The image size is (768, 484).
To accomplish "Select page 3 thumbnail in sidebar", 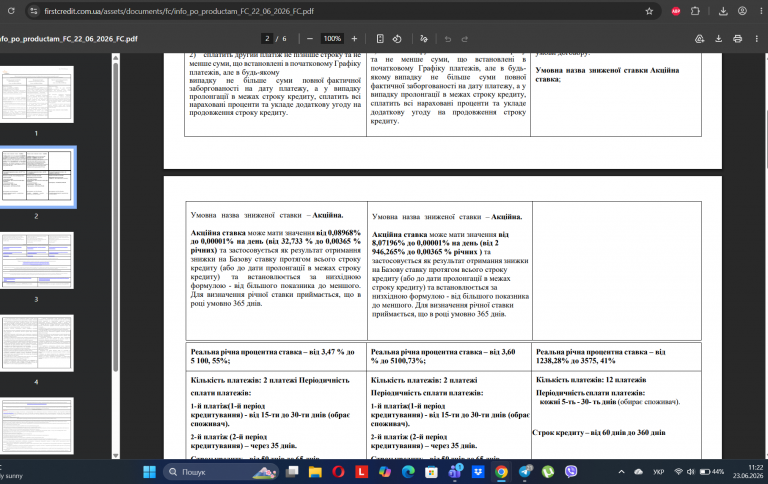I will (37, 260).
